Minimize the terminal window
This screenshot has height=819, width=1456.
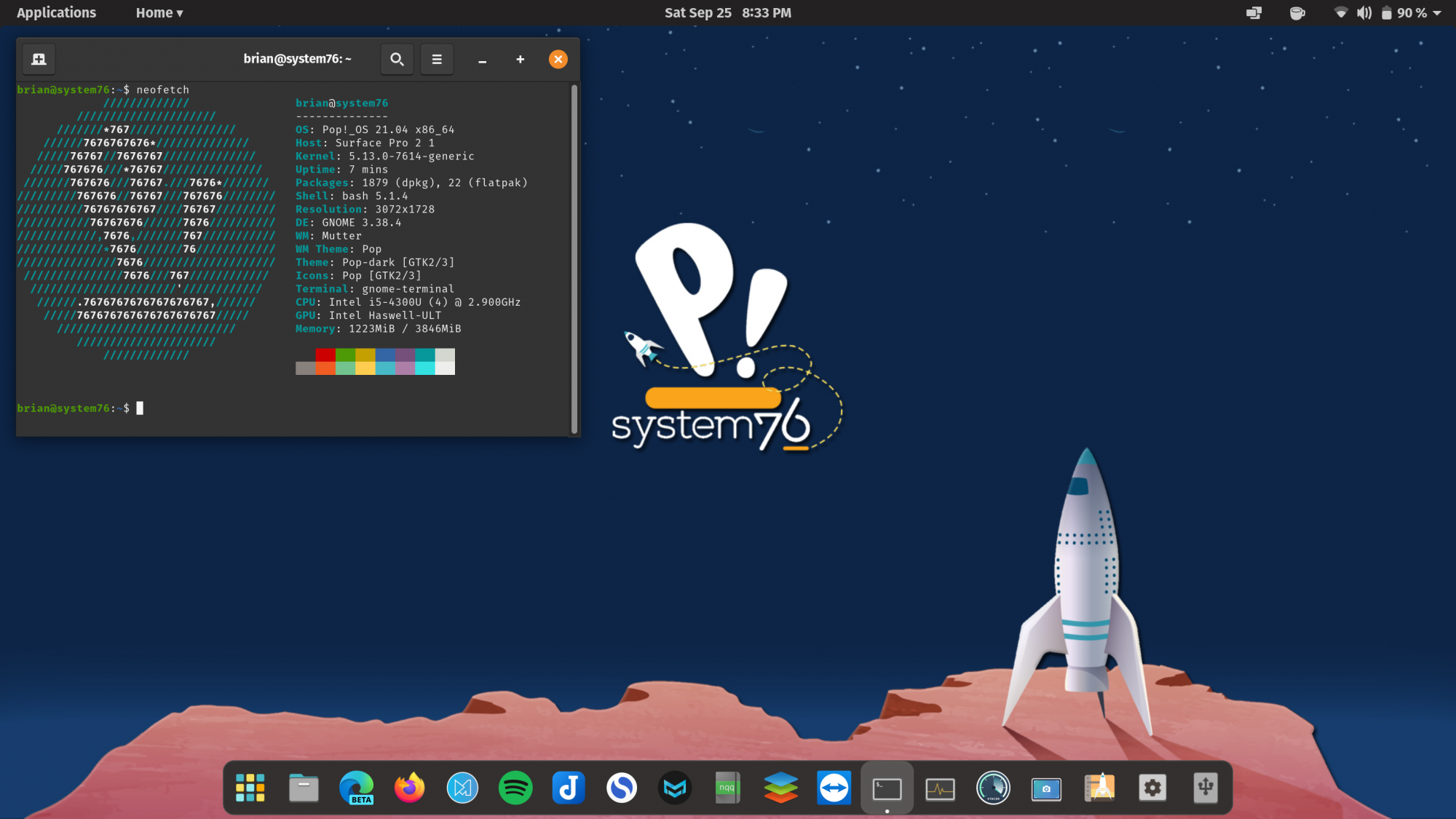point(482,60)
